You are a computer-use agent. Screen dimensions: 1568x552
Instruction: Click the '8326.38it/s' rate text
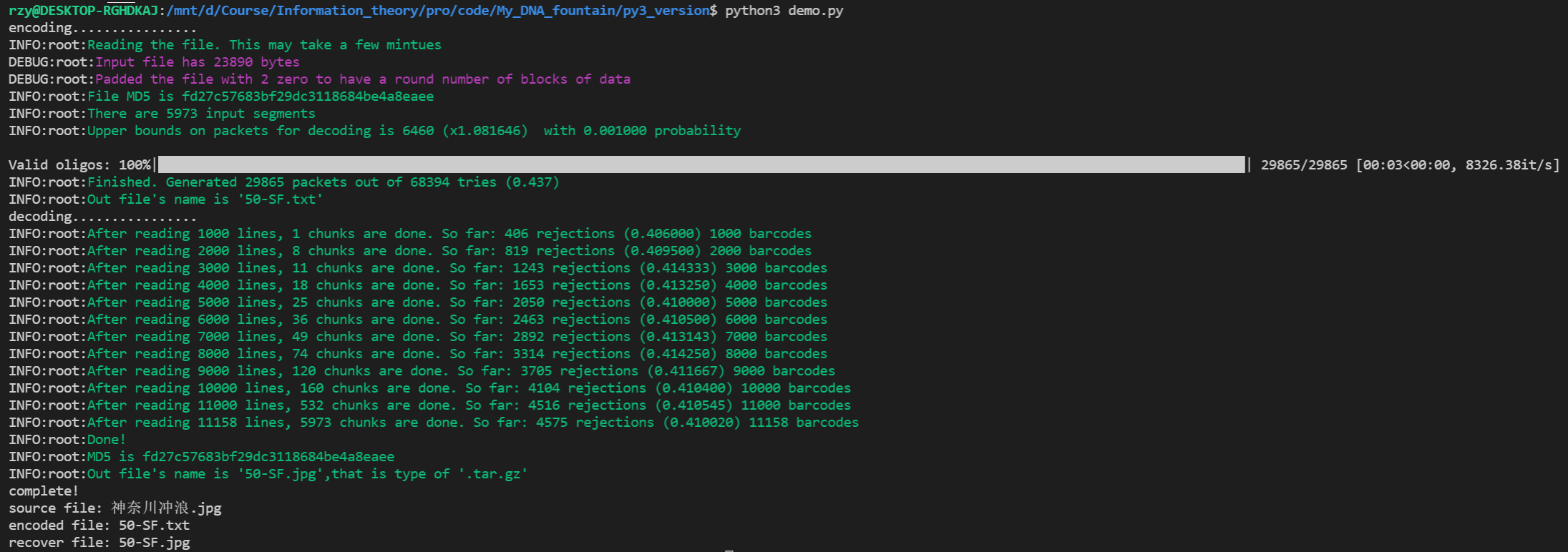1509,165
